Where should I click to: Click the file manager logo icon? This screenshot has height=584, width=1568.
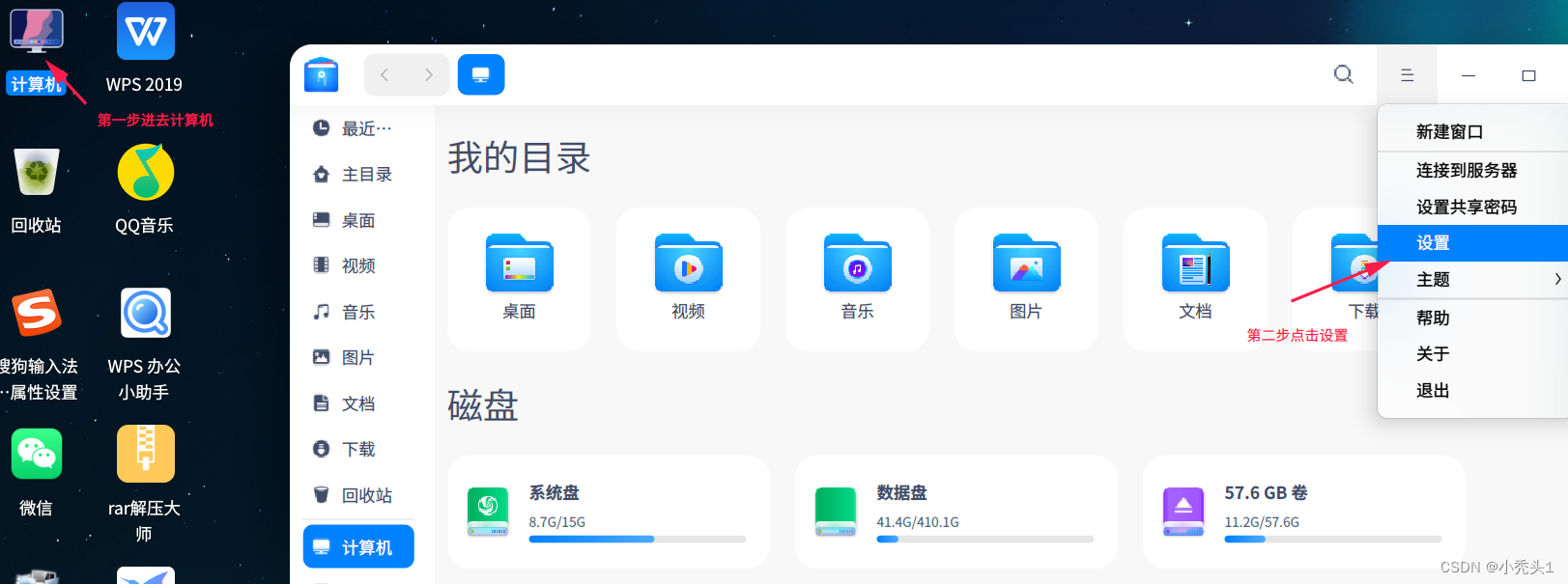[322, 75]
